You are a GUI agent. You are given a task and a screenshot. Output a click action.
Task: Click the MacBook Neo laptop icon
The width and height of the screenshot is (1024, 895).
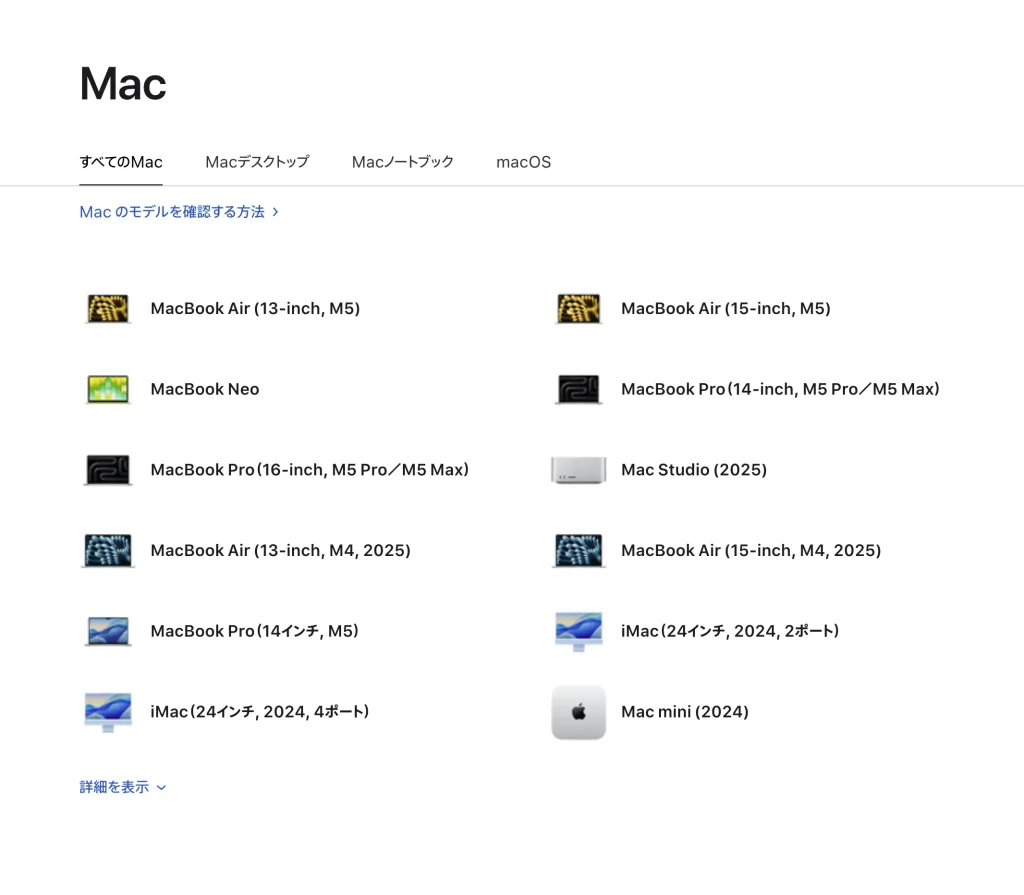click(x=108, y=389)
